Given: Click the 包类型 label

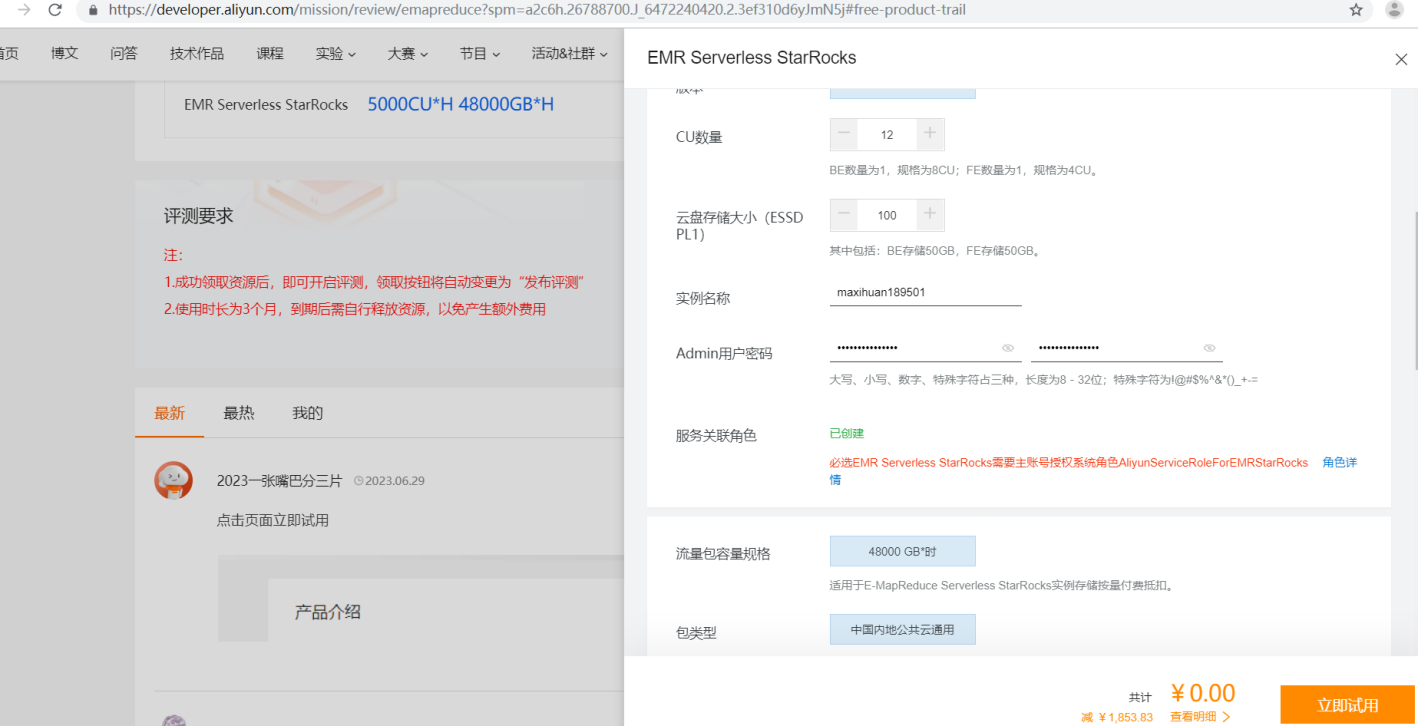Looking at the screenshot, I should point(696,633).
